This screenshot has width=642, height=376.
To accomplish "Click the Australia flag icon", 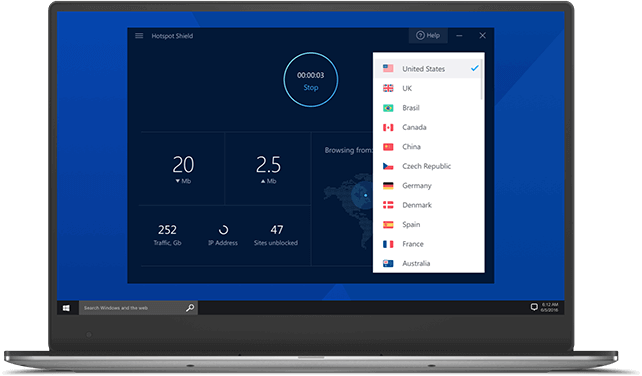I will click(x=388, y=263).
